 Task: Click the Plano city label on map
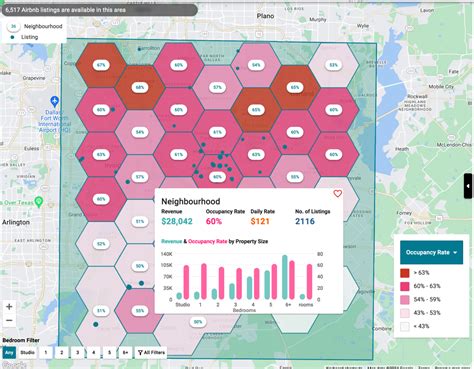(x=265, y=16)
